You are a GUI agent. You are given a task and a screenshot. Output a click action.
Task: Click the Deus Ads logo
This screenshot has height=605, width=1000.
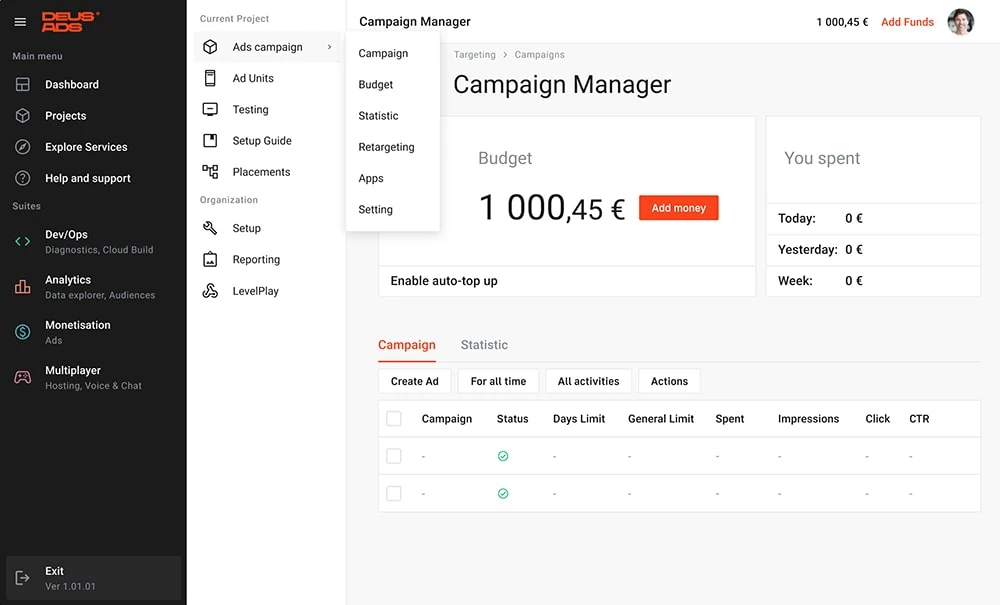(71, 22)
